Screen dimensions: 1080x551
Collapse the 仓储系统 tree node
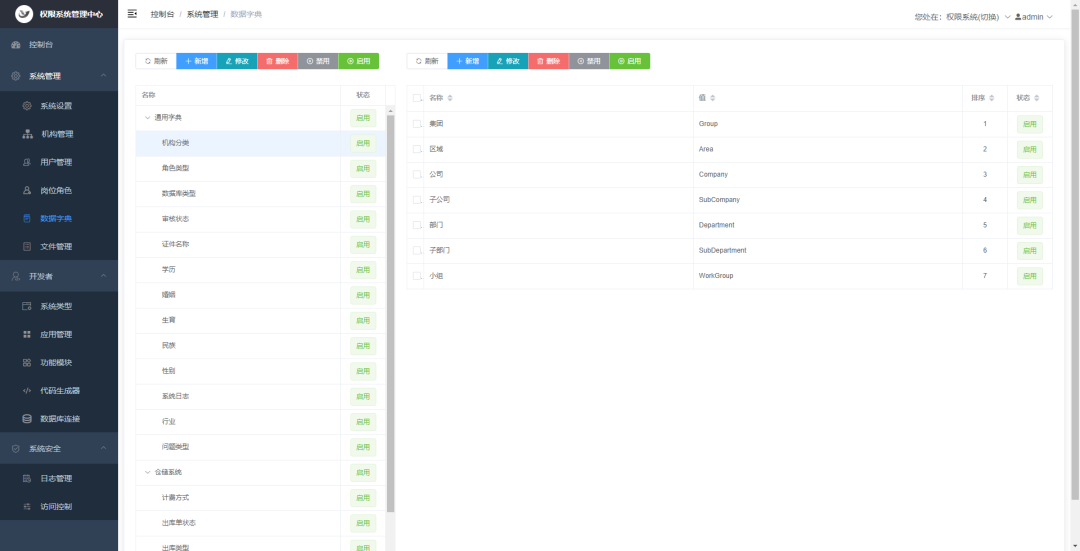point(147,472)
